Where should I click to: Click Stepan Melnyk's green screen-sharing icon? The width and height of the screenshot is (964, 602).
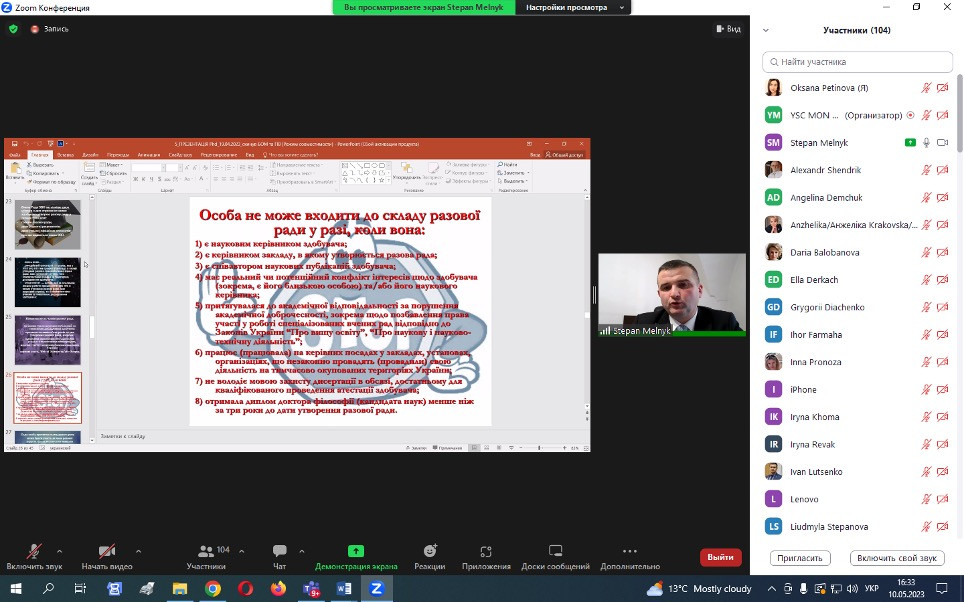[x=911, y=143]
